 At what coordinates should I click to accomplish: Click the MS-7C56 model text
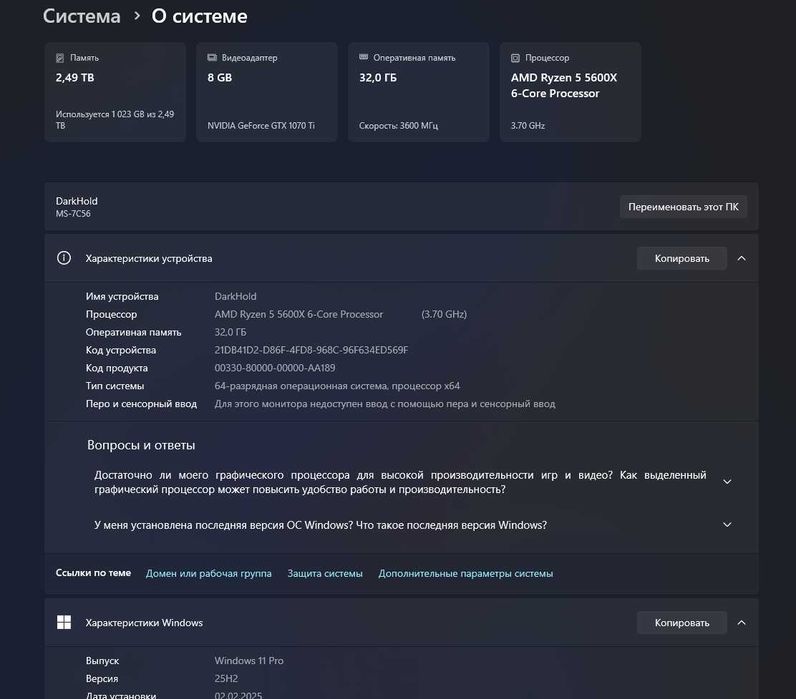tap(73, 214)
